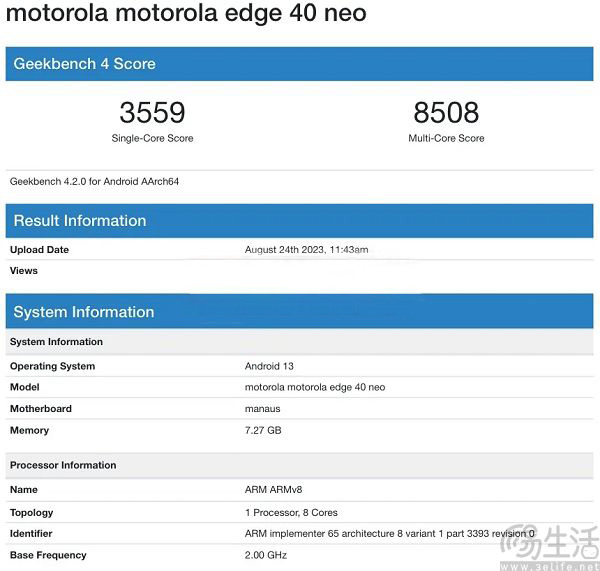Image resolution: width=600 pixels, height=571 pixels.
Task: Click 'Geekbench 4.2.0 for Android AArch64' text
Action: pos(94,181)
